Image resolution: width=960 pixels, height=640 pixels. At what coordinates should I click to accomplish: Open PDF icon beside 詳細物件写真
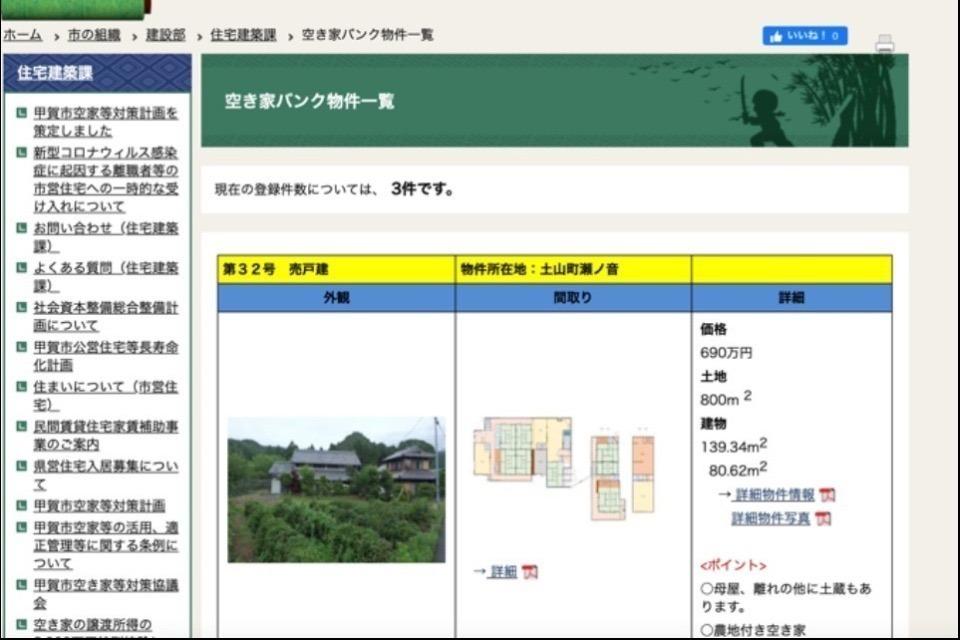[823, 519]
